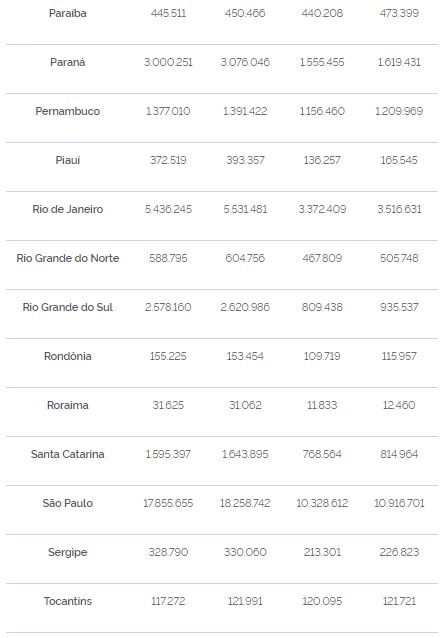
Task: Click the Rio Grande do Norte label
Action: 68,258
